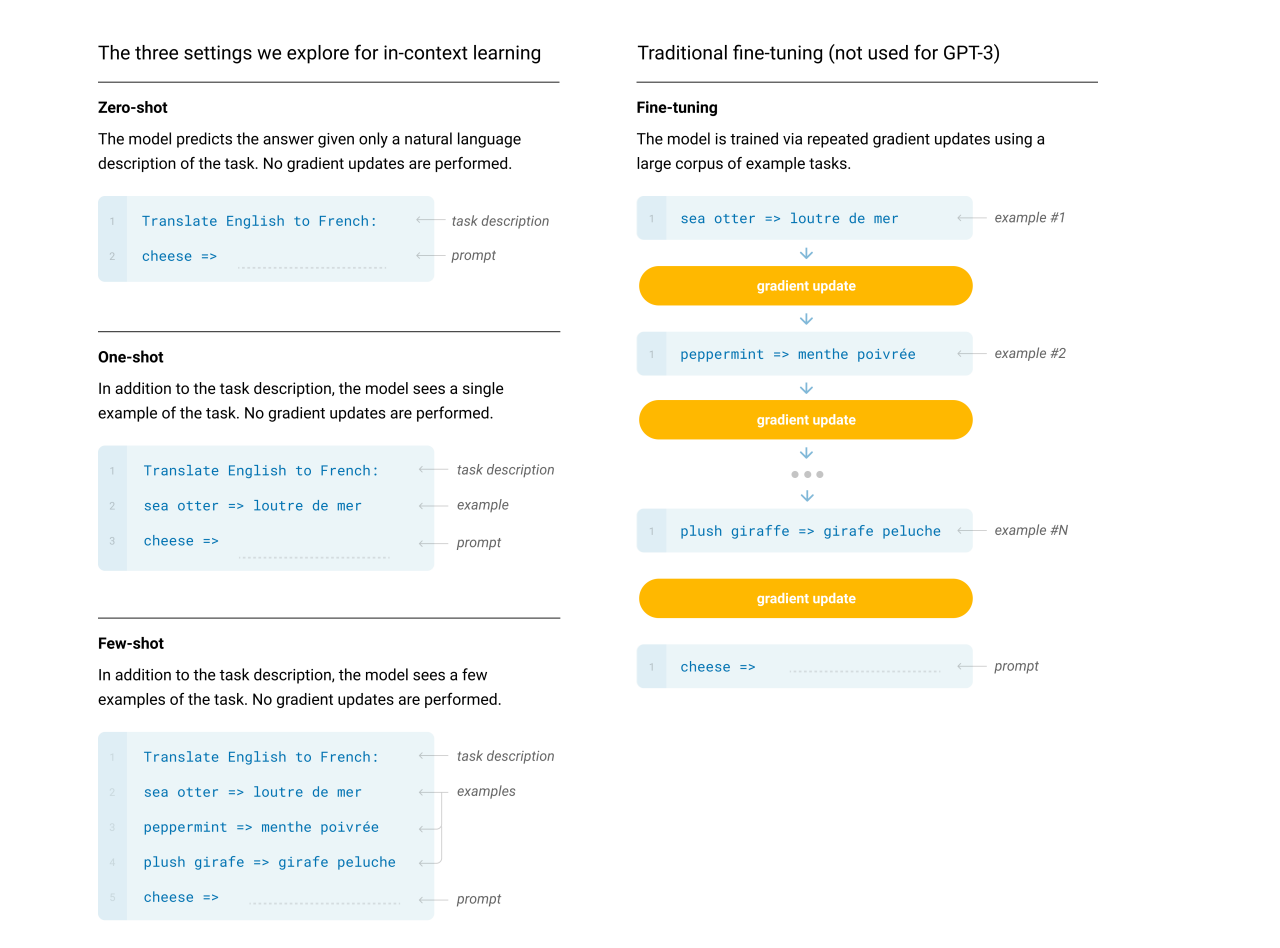This screenshot has height=948, width=1280.
Task: Click the arrow next to Zero-shot's "task description"
Action: coord(429,221)
